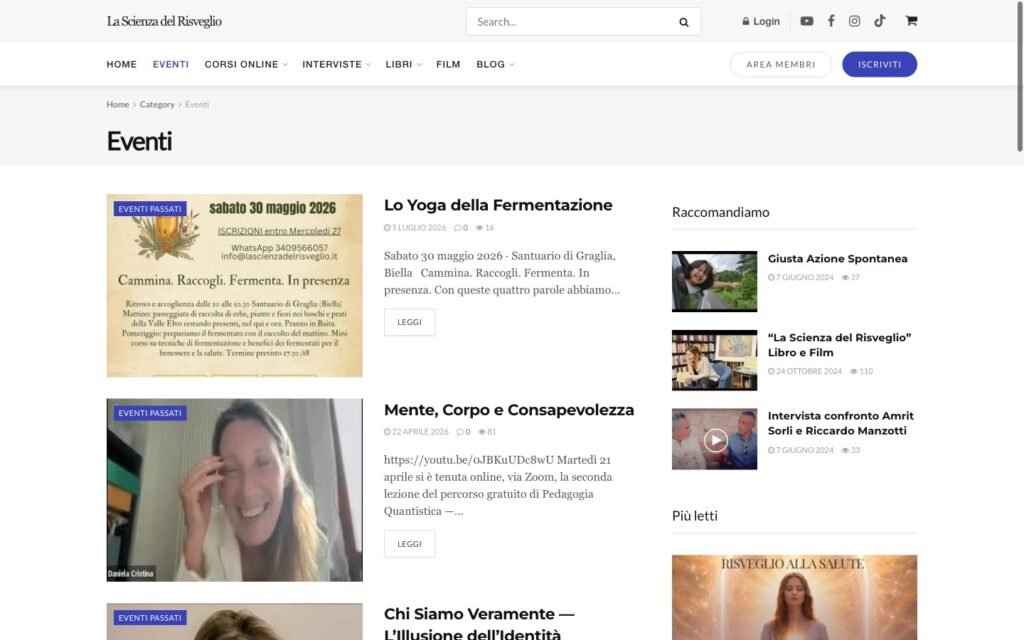Click the Login link with lock icon
The width and height of the screenshot is (1024, 640).
coord(761,22)
